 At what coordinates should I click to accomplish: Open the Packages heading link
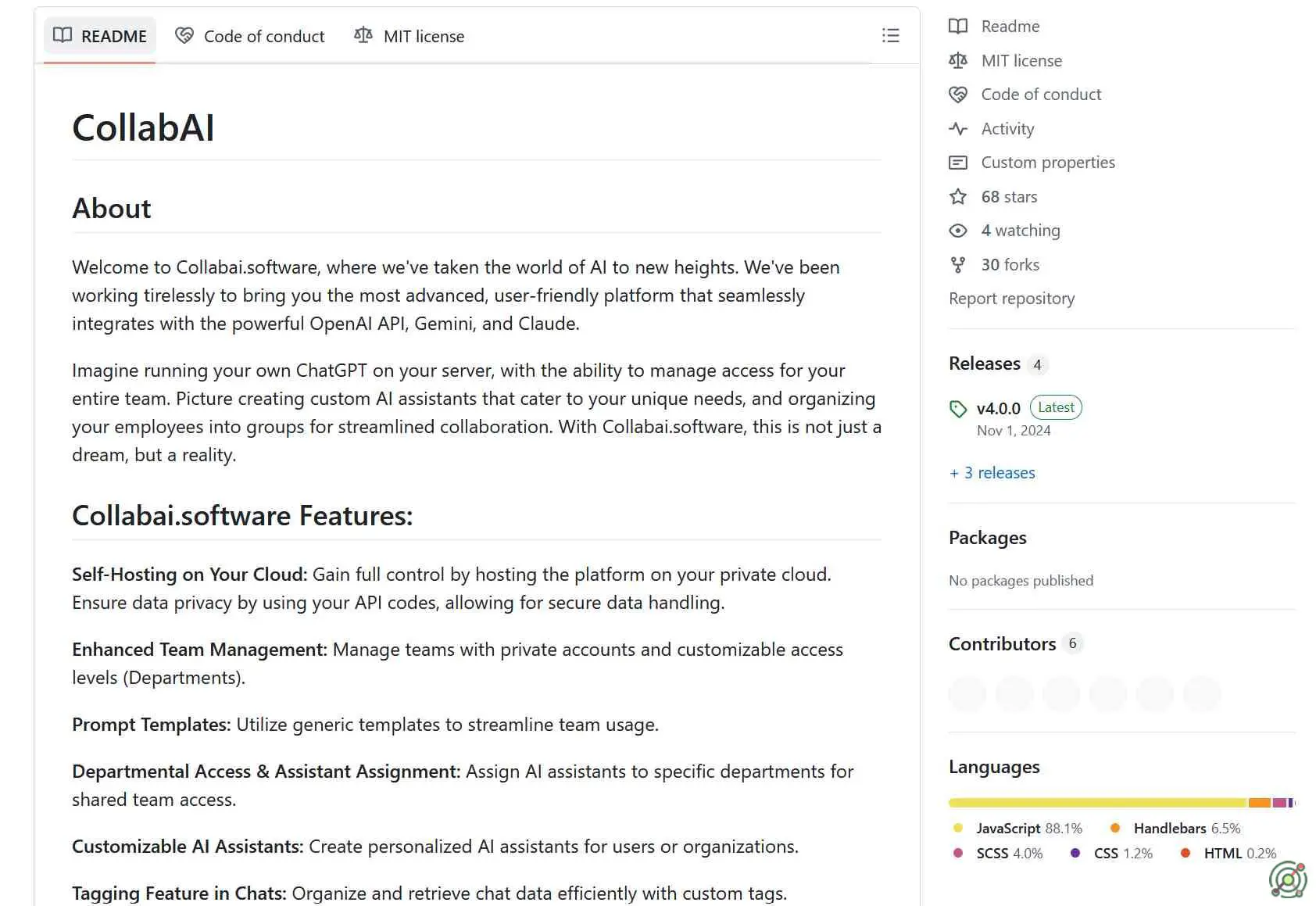coord(987,538)
